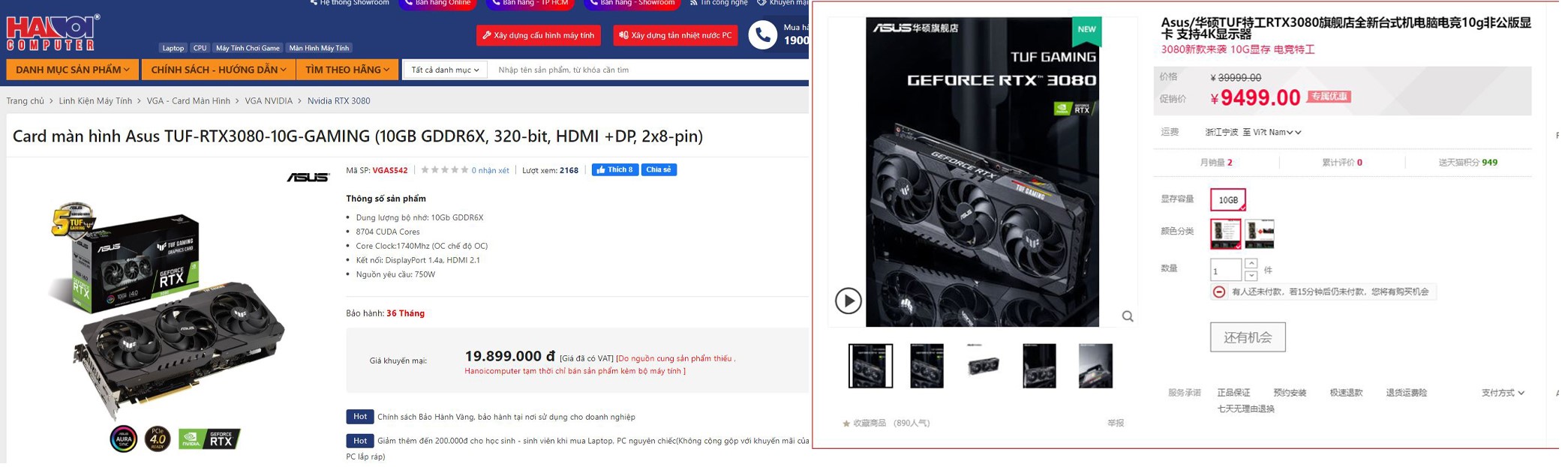Open TÌM THEO HÃNG dropdown
The width and height of the screenshot is (1568, 467).
349,70
